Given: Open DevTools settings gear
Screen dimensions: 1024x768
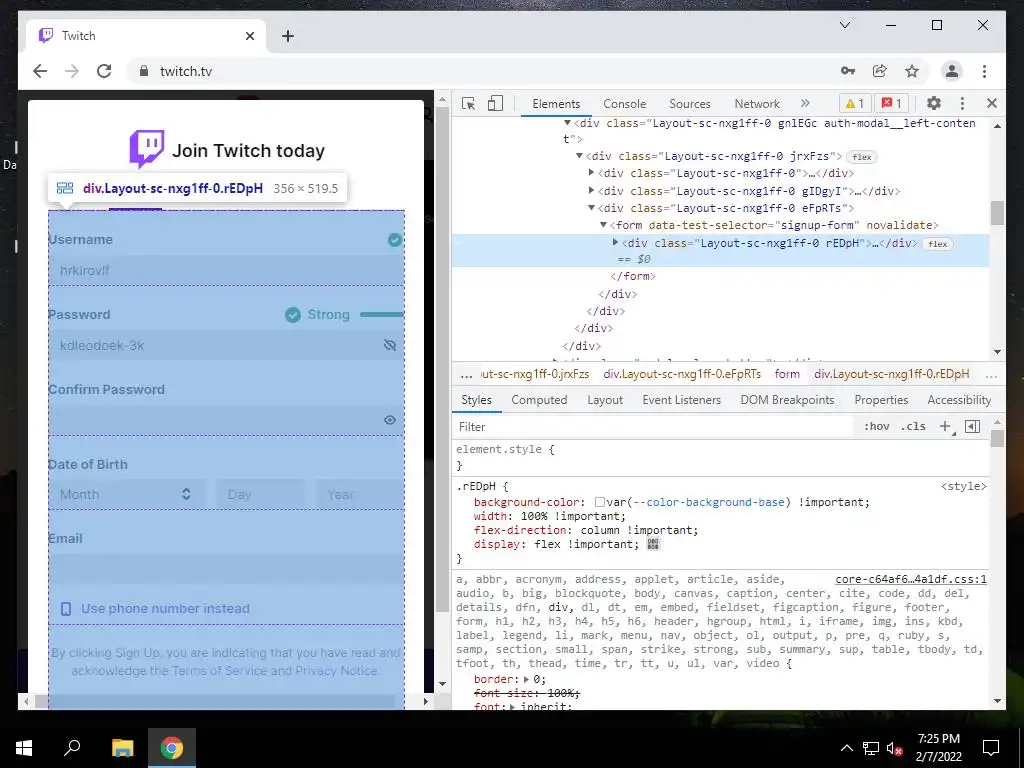Looking at the screenshot, I should click(934, 103).
